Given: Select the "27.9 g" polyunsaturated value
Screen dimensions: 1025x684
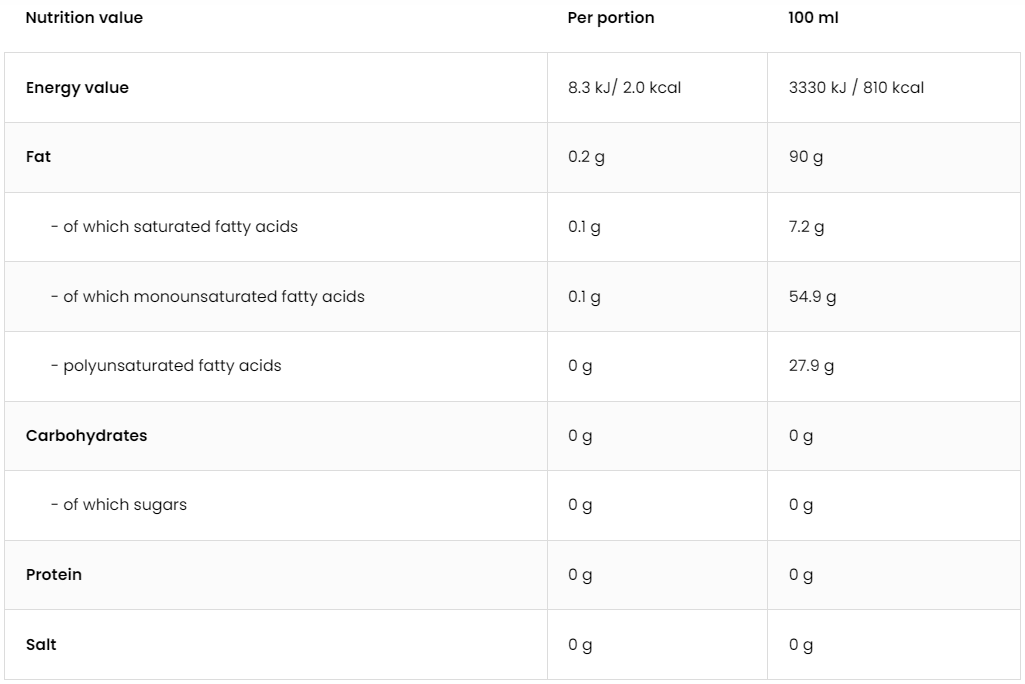Looking at the screenshot, I should coord(811,366).
